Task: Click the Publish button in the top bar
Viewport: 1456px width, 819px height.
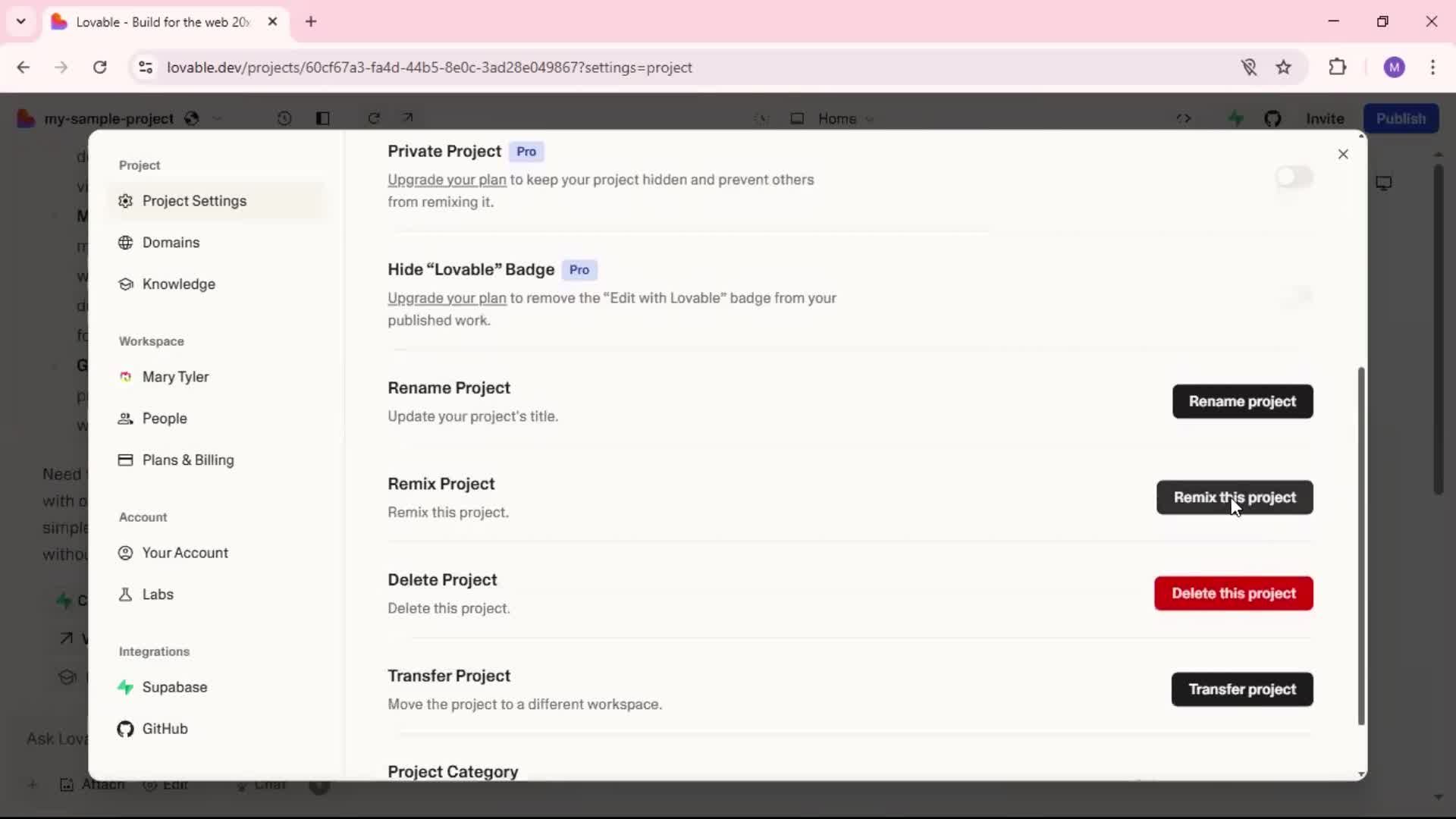Action: click(x=1401, y=118)
